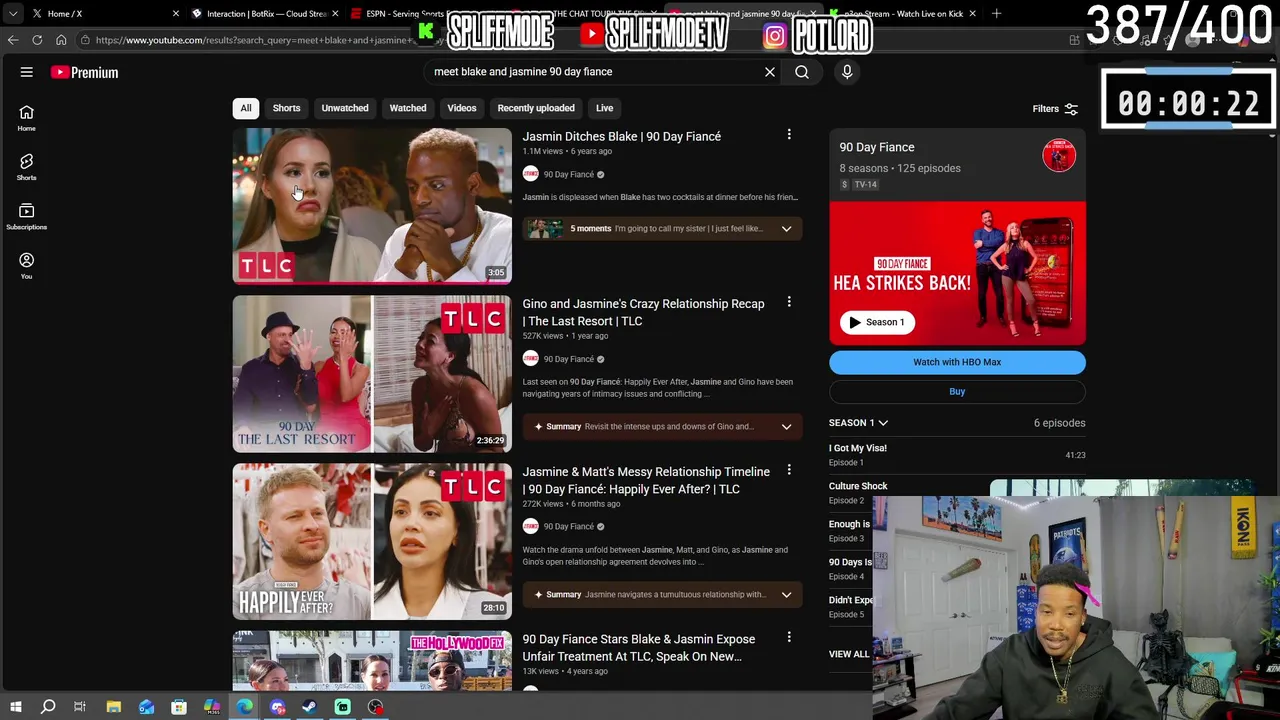
Task: Reload the page in the browser
Action: pyautogui.click(x=37, y=40)
